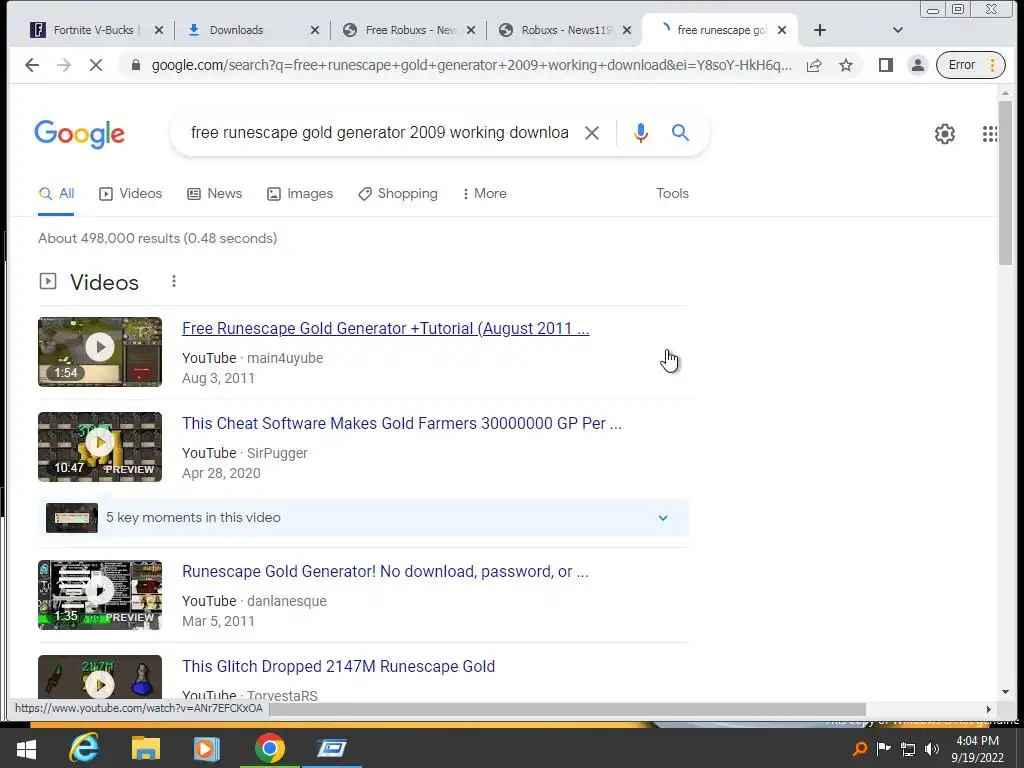Filter results by Videos
Viewport: 1024px width, 768px height.
[130, 193]
